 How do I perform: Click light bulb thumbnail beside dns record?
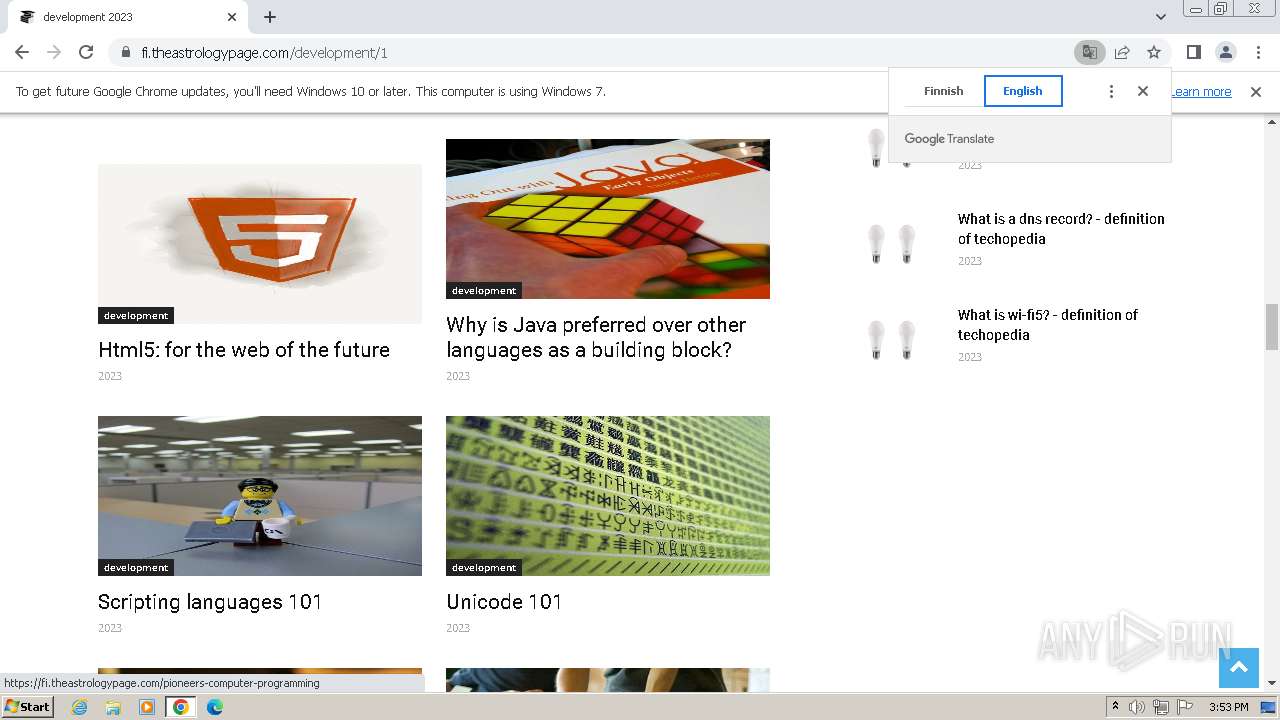click(892, 243)
